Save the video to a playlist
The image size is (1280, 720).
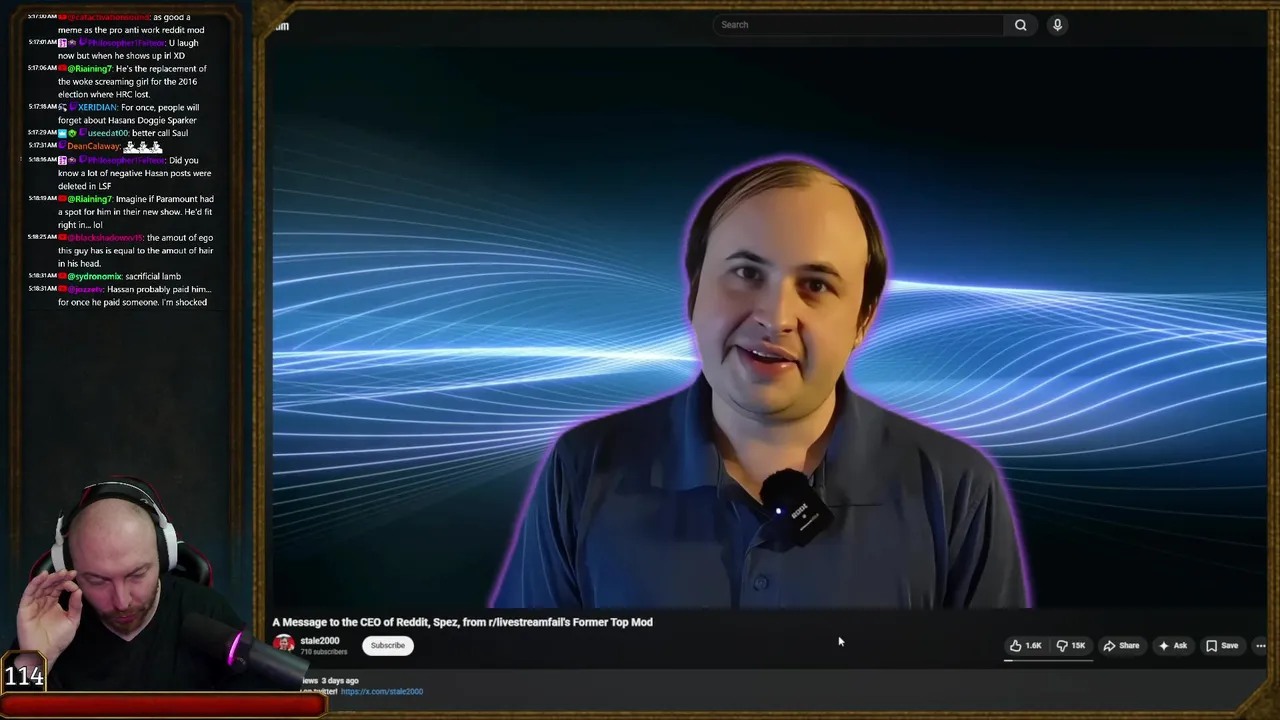click(x=1222, y=646)
